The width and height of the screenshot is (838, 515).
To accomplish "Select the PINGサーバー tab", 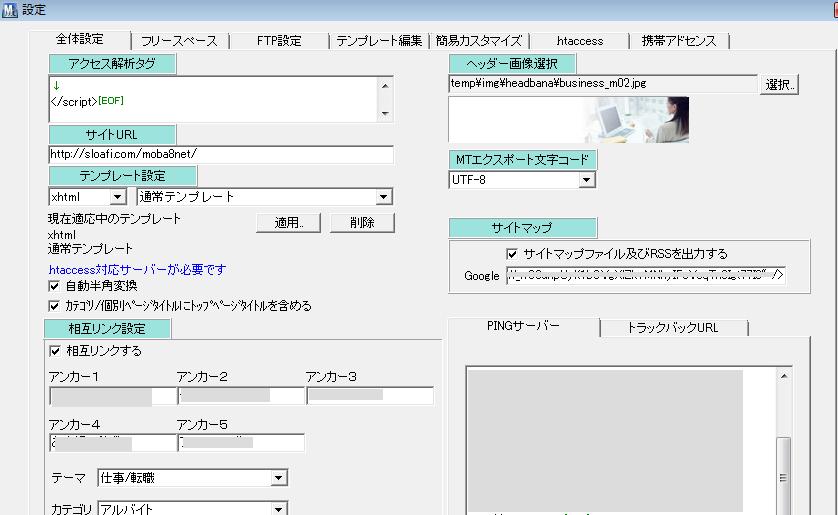I will coord(523,326).
